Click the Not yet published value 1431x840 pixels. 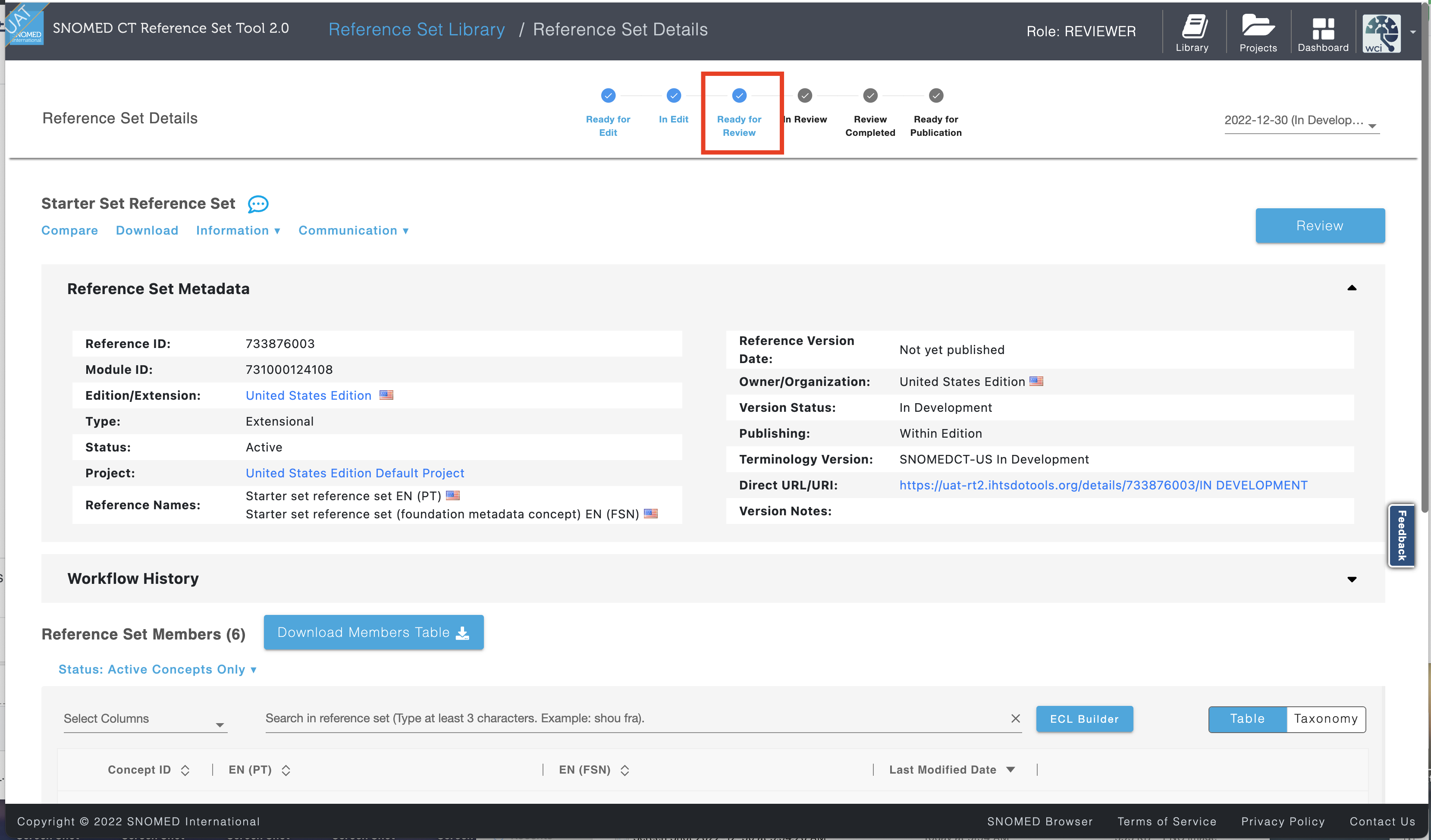(952, 350)
